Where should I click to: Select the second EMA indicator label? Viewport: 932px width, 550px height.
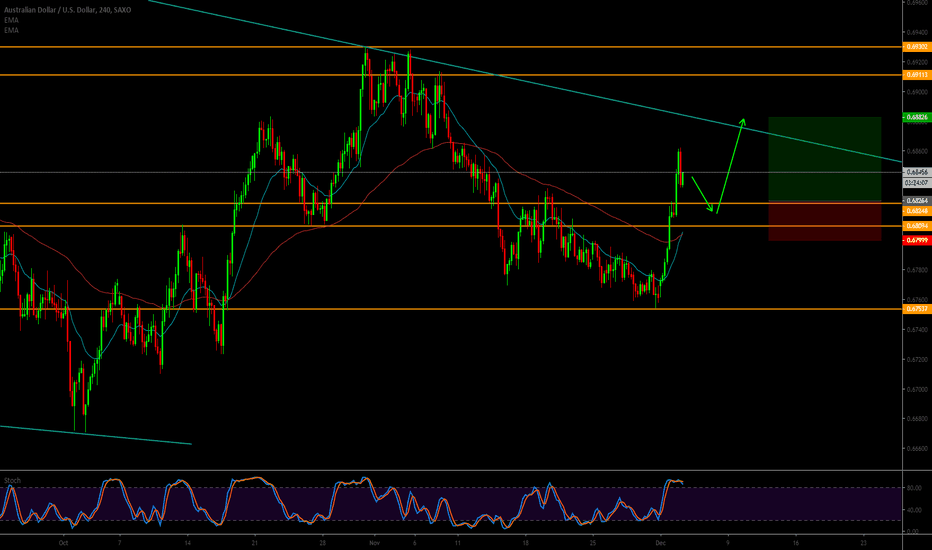click(11, 29)
